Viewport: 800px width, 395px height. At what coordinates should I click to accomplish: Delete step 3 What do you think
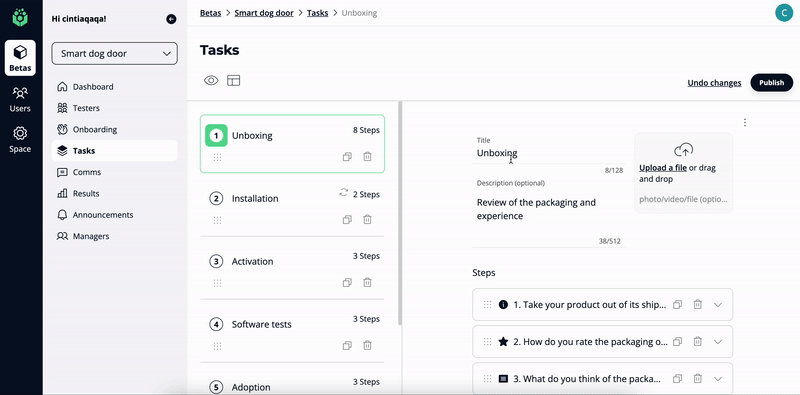697,378
